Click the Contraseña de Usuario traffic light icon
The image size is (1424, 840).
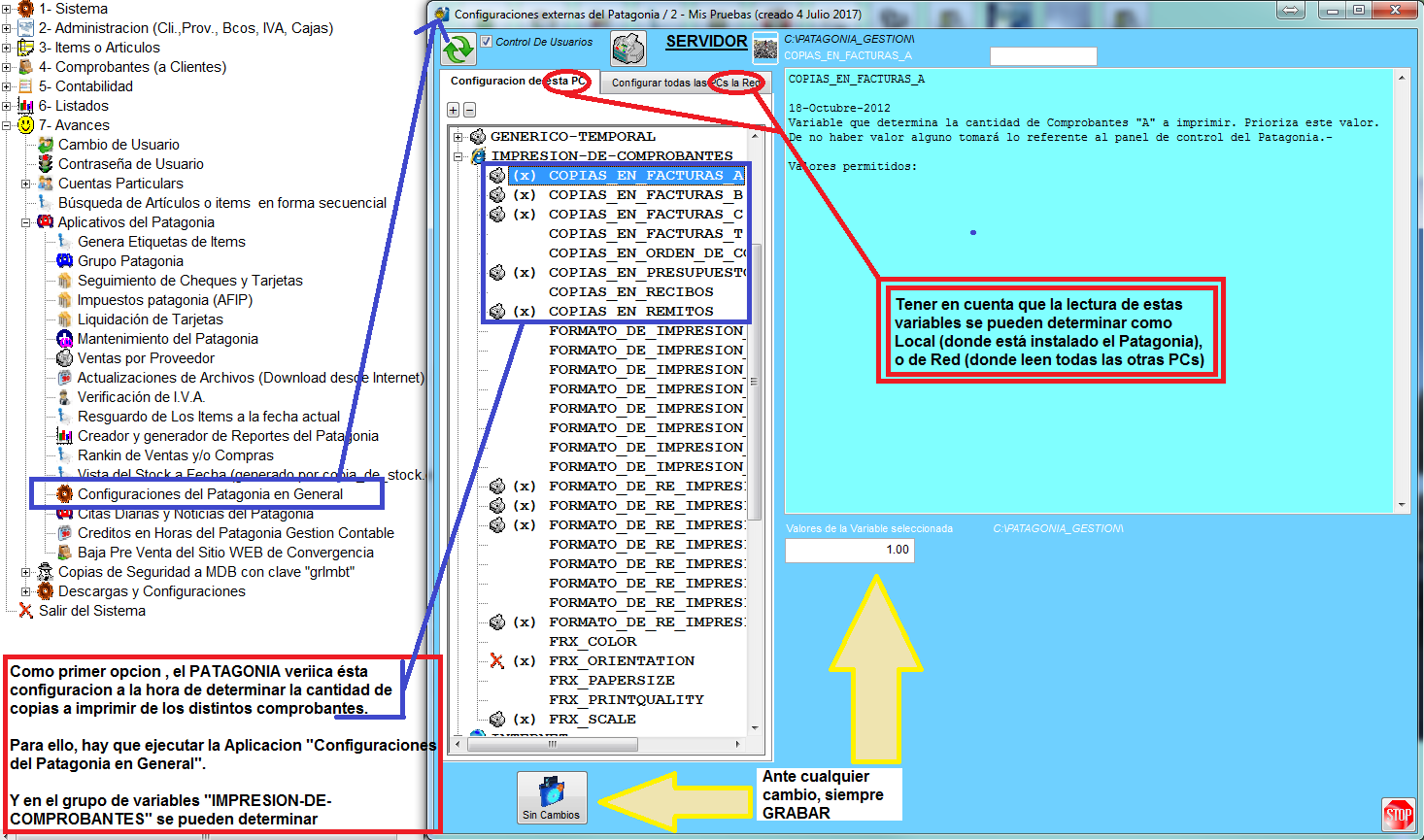tap(46, 164)
